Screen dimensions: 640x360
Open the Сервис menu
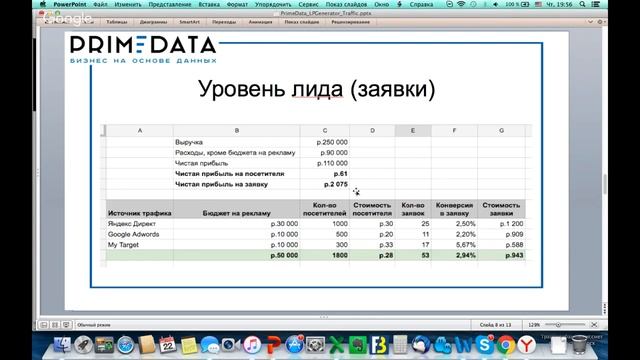309,4
